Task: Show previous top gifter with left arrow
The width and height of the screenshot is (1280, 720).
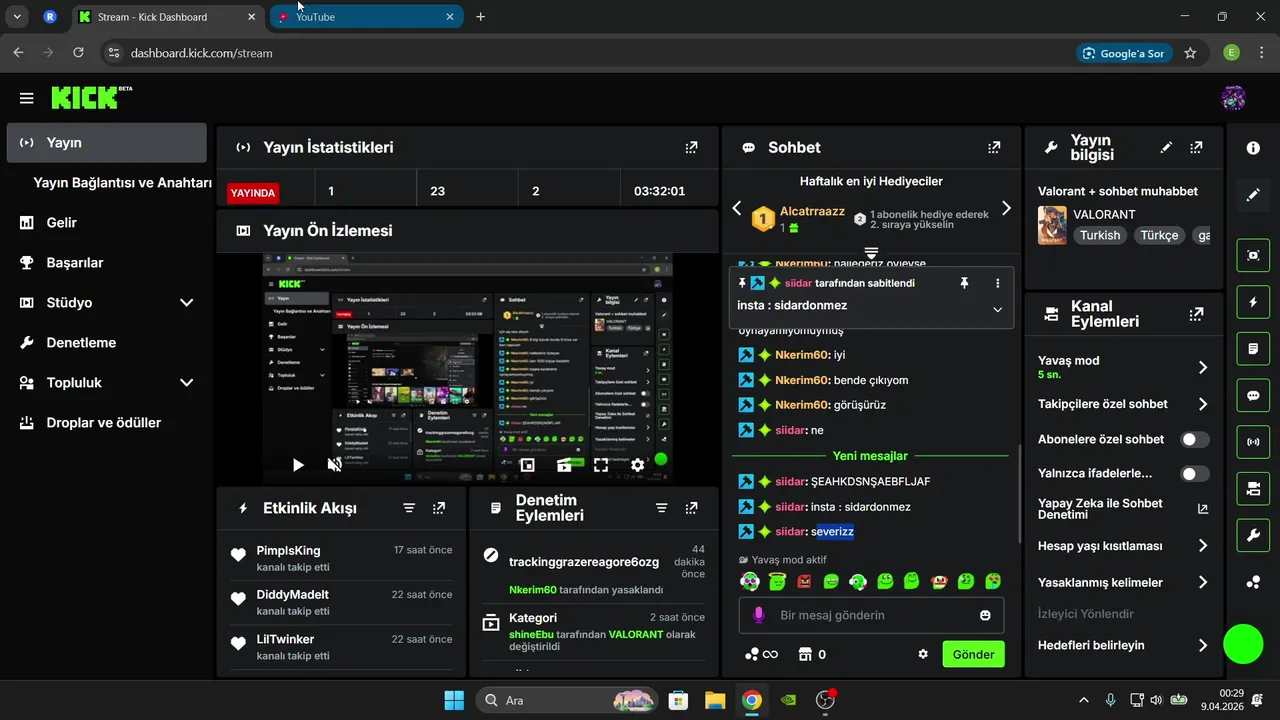Action: coord(737,208)
